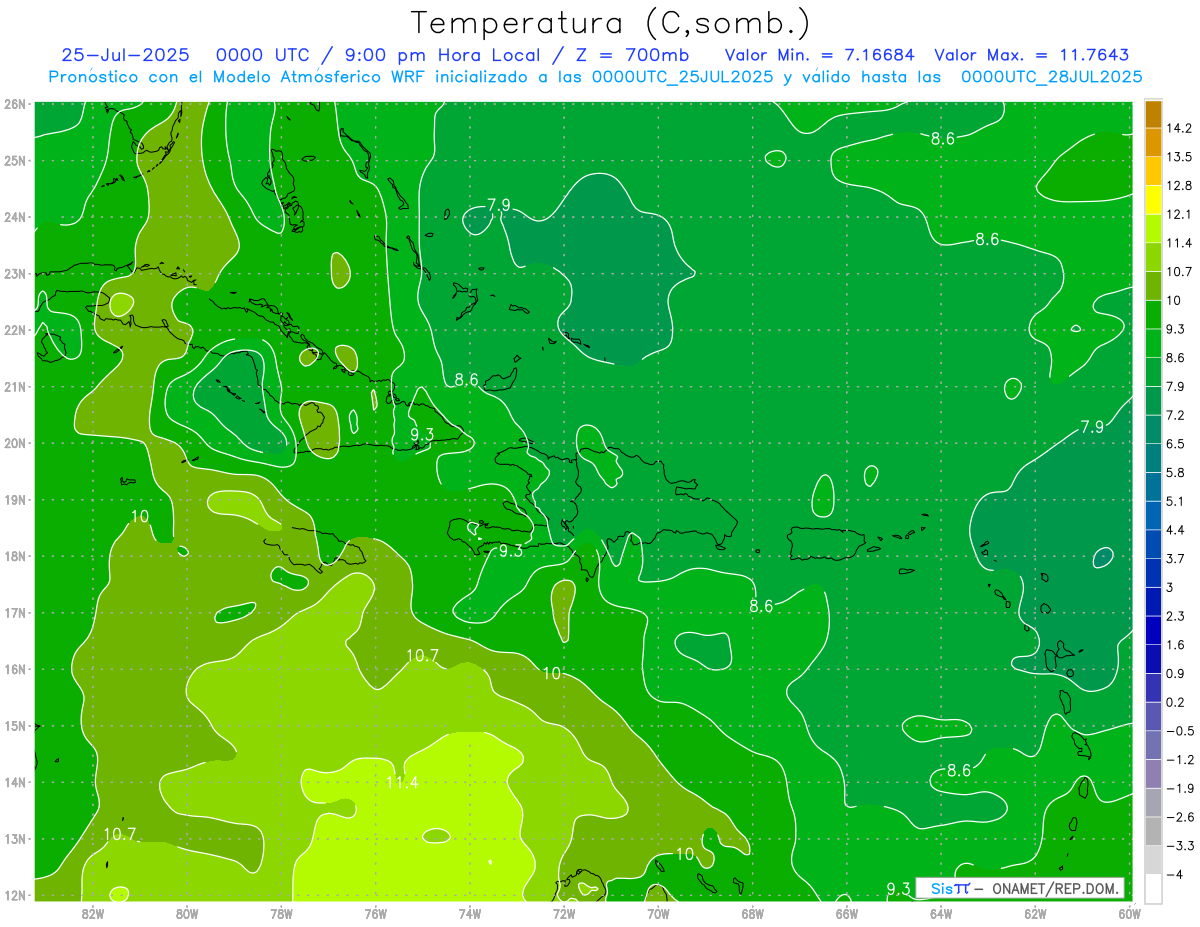Click the 74W longitude axis label
The width and height of the screenshot is (1200, 927).
click(469, 913)
